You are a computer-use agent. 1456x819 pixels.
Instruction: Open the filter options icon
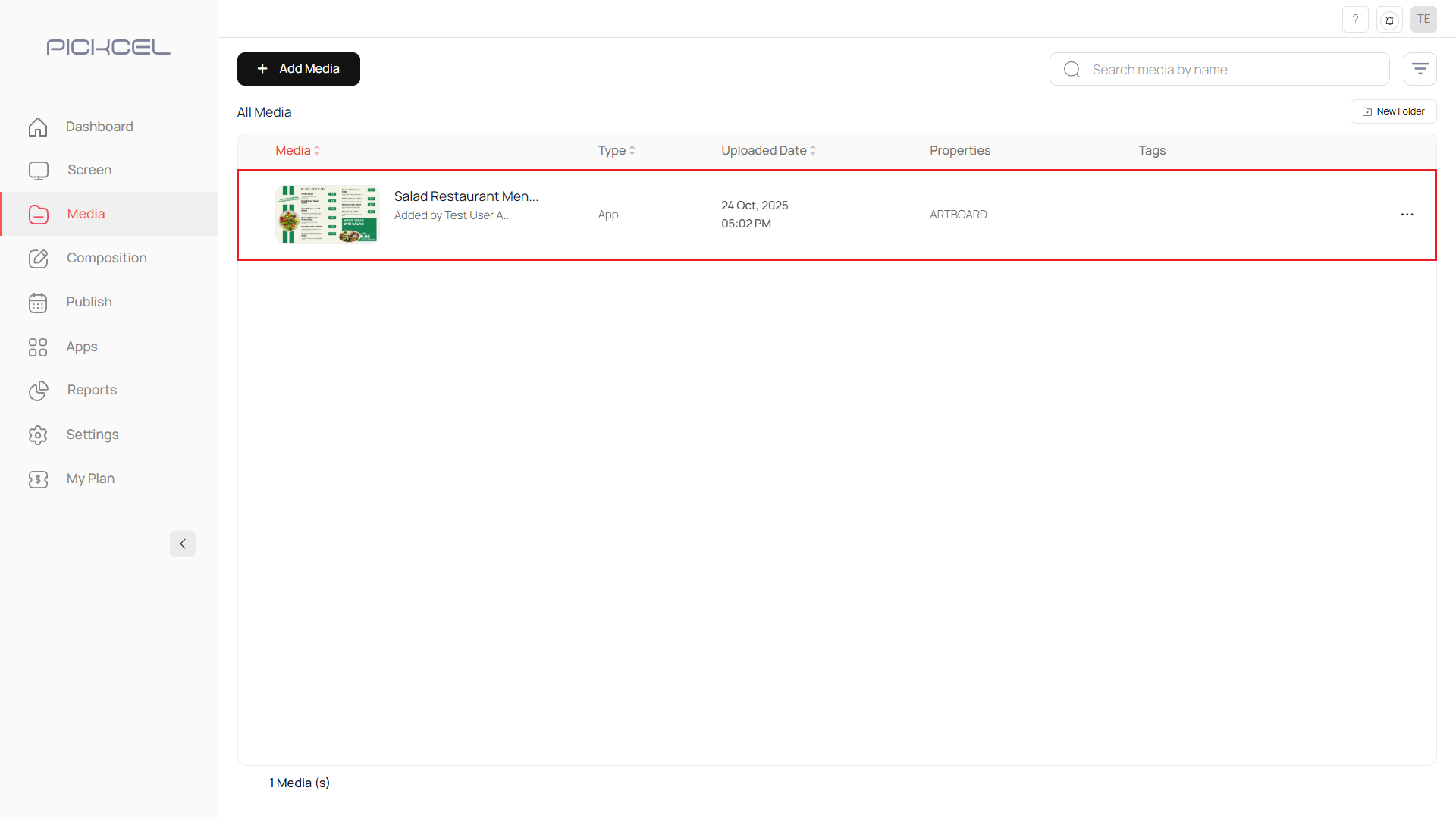[1420, 69]
